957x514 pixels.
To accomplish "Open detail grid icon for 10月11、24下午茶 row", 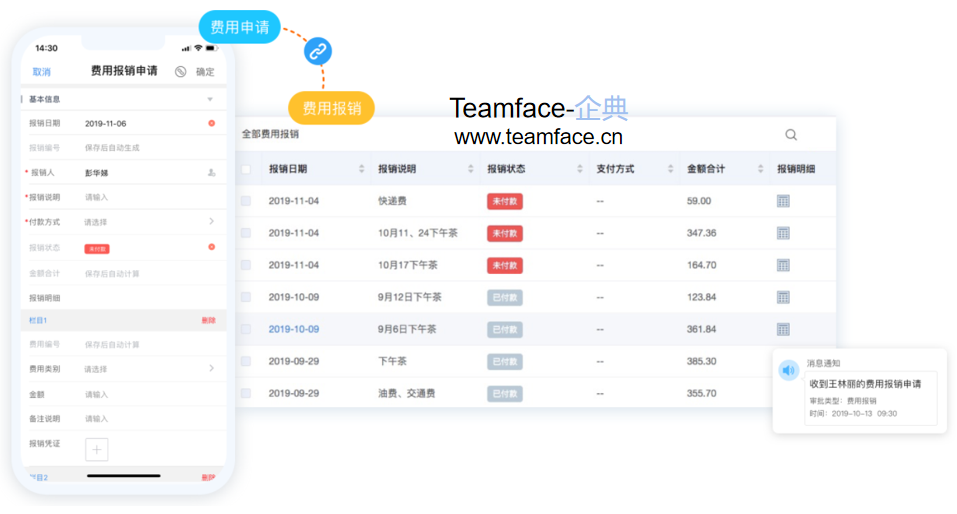I will (783, 233).
